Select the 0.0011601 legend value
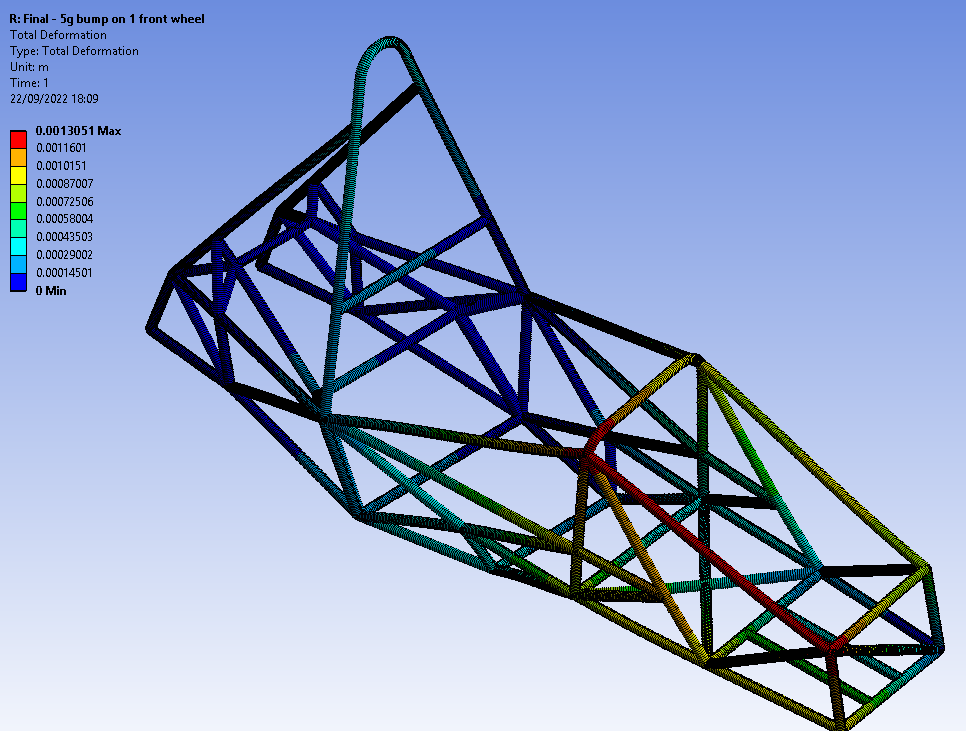Screen dimensions: 966x731 coord(61,148)
